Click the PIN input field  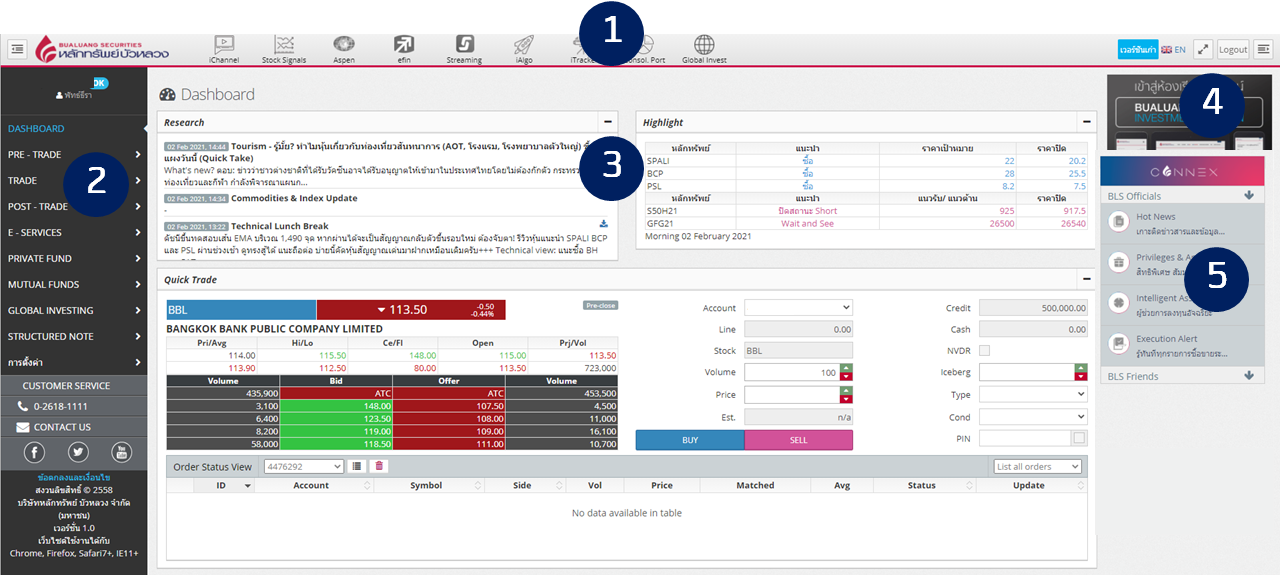pyautogui.click(x=1025, y=438)
